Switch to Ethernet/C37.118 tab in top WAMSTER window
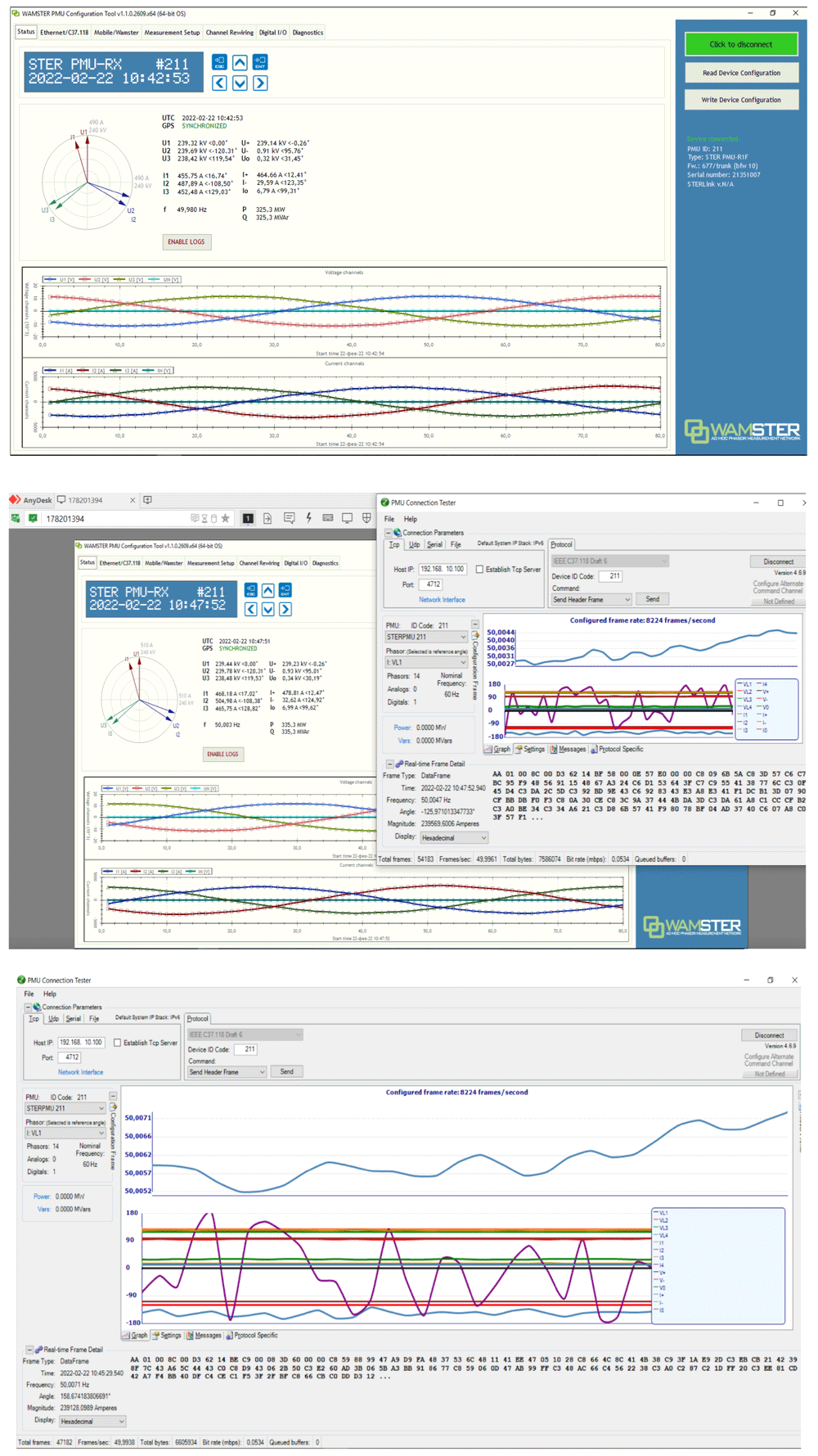The height and width of the screenshot is (1456, 818). click(65, 33)
